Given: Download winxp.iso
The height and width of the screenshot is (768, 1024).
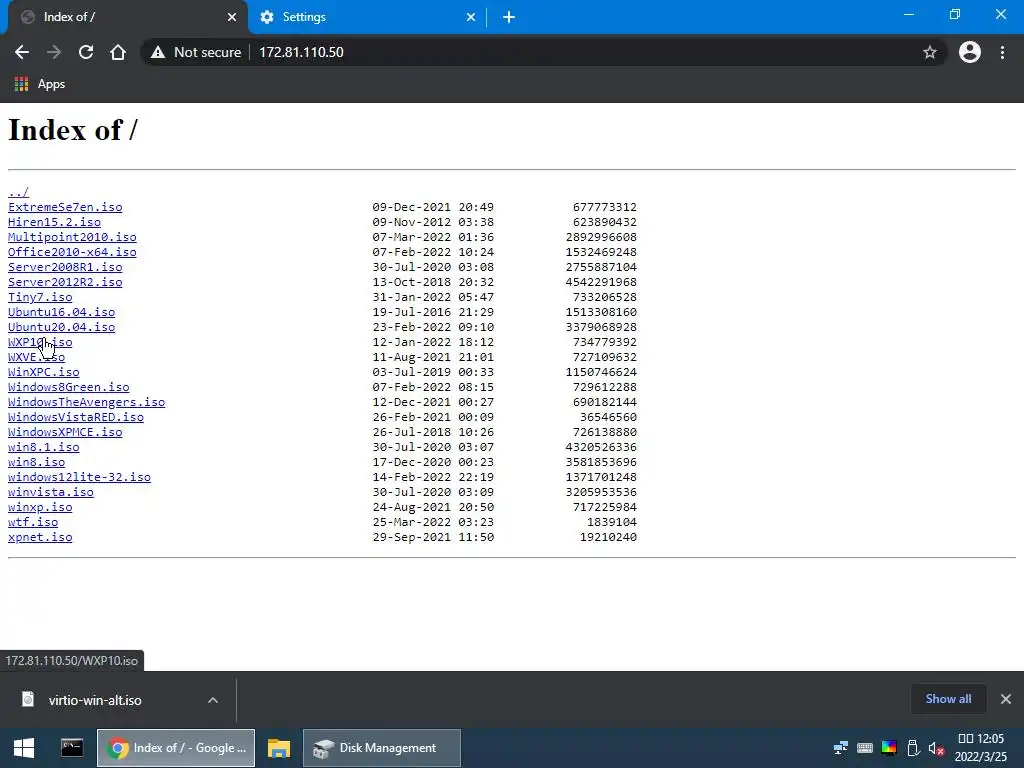Looking at the screenshot, I should pyautogui.click(x=40, y=507).
